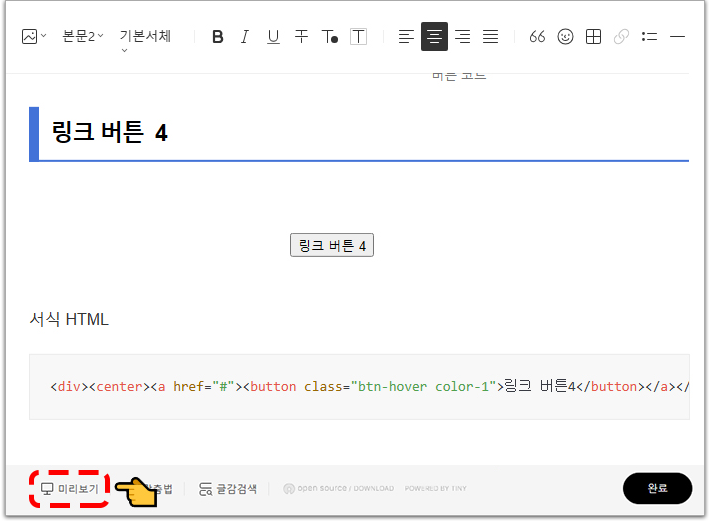
Task: Align text to the left
Action: (x=406, y=37)
